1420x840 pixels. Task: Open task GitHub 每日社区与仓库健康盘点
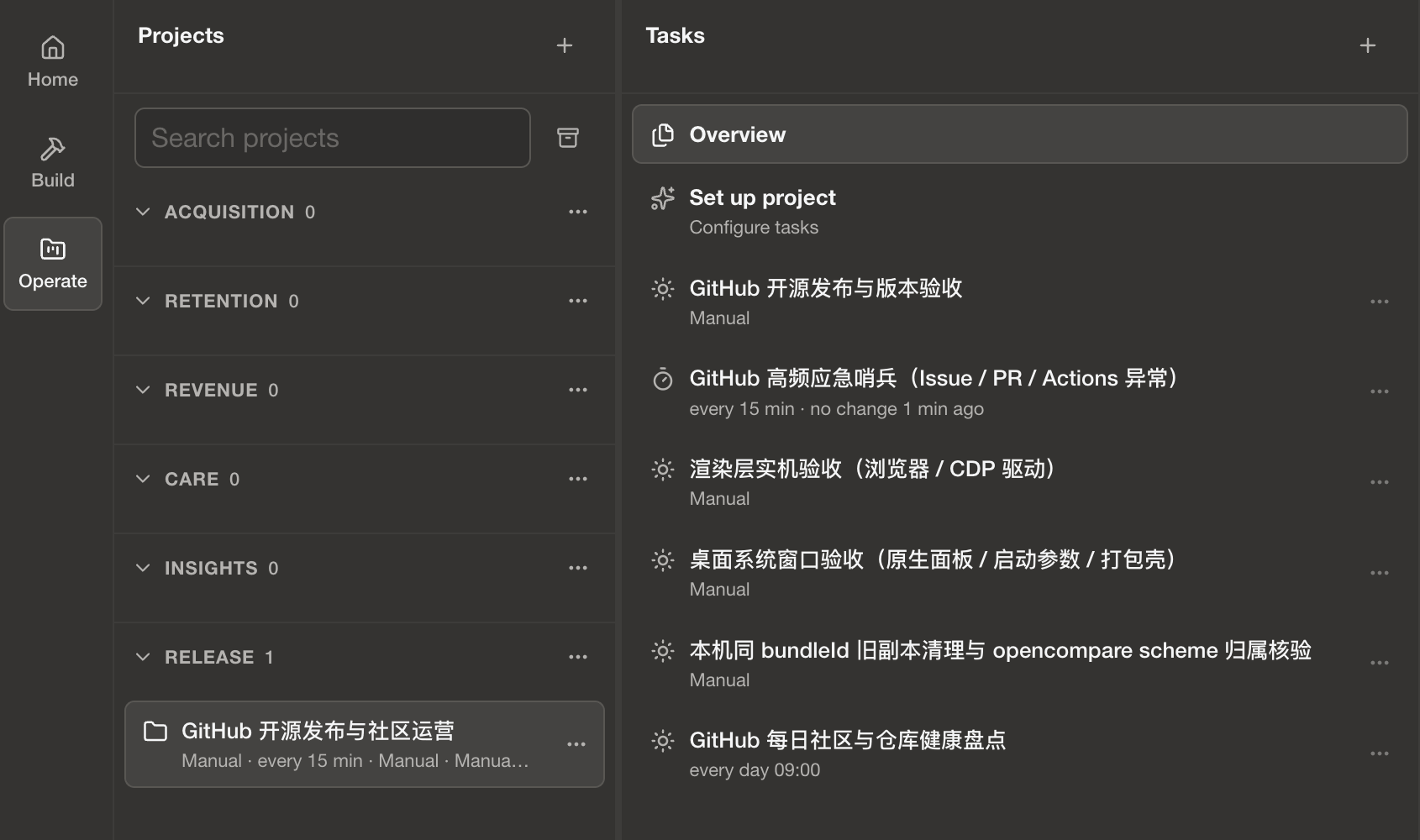coord(1020,754)
